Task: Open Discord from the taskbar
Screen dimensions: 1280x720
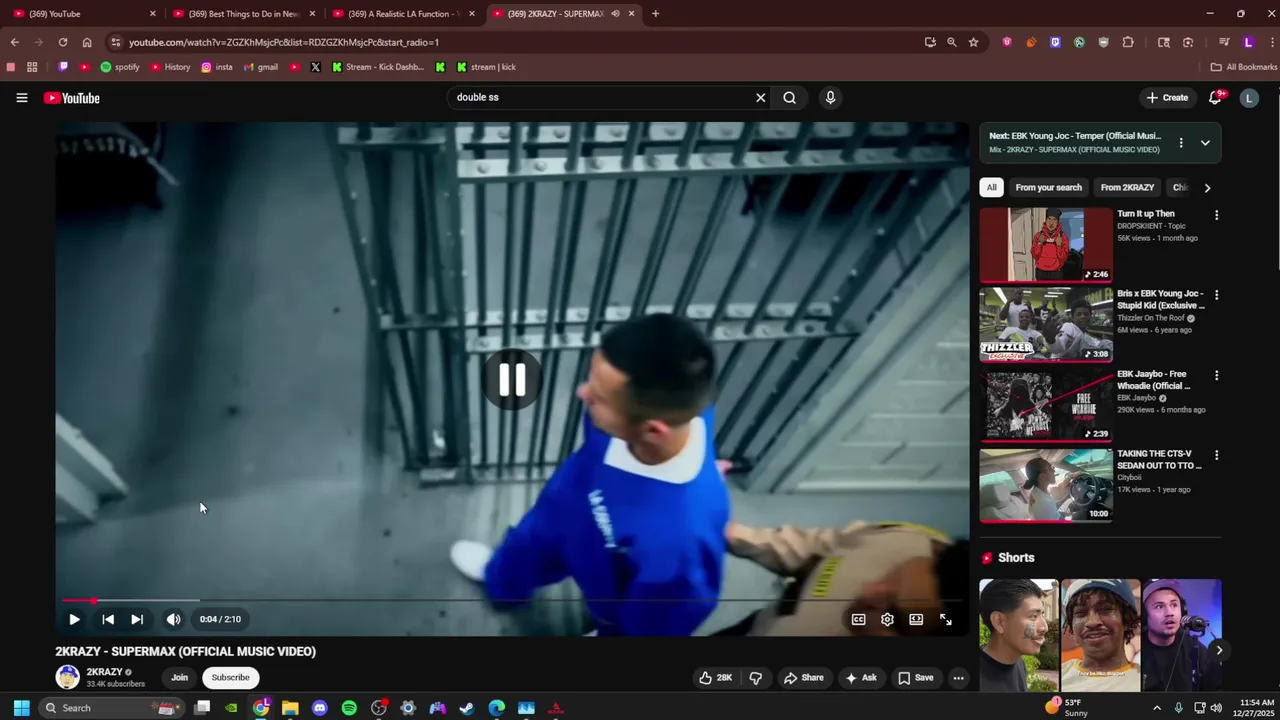Action: point(320,708)
